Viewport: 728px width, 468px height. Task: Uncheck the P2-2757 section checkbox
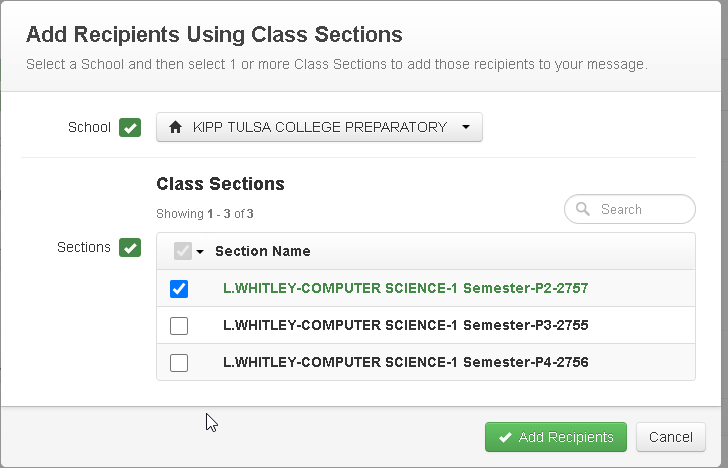point(179,288)
